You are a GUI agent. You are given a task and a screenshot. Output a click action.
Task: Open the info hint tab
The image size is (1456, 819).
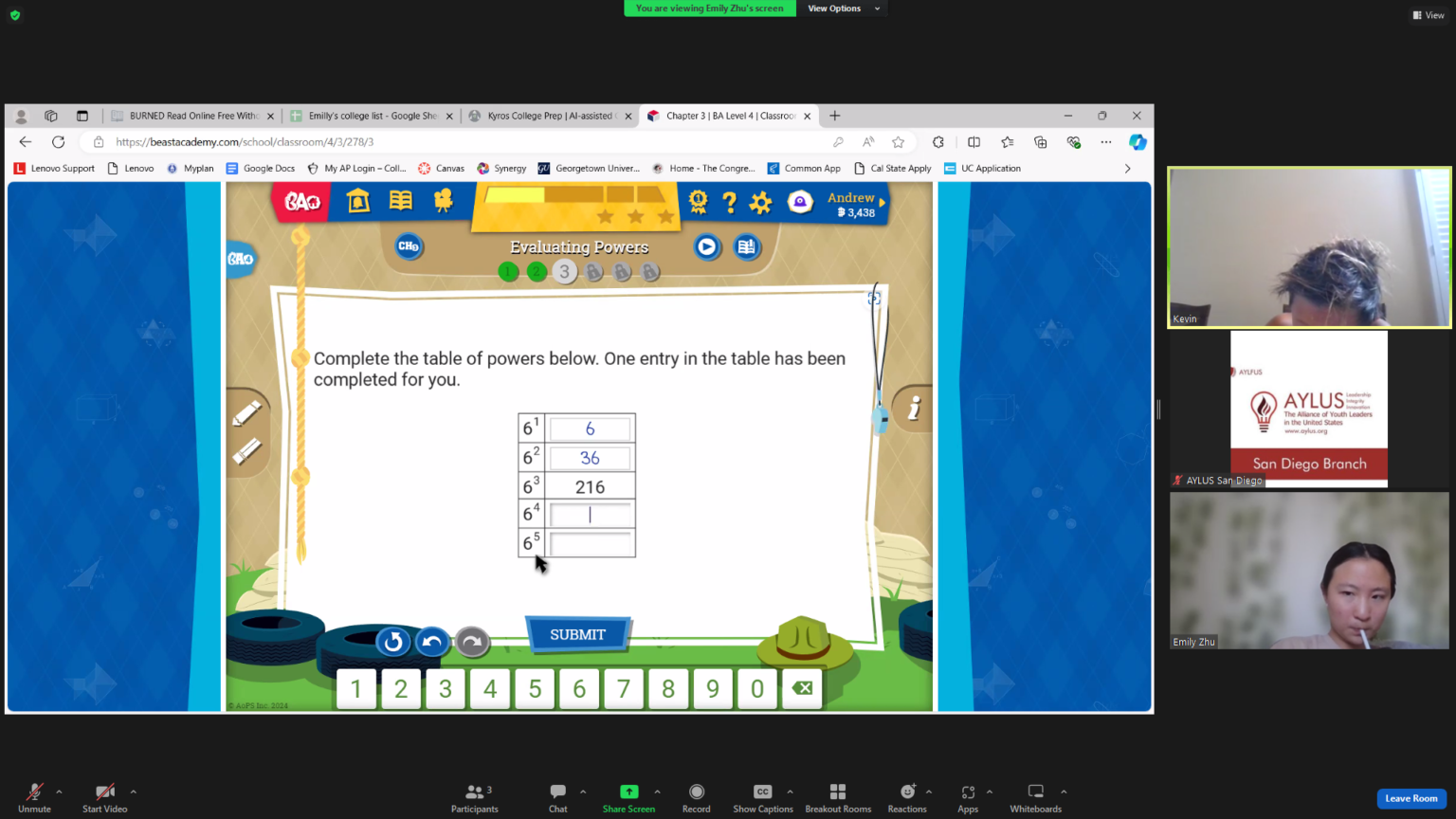(x=914, y=409)
